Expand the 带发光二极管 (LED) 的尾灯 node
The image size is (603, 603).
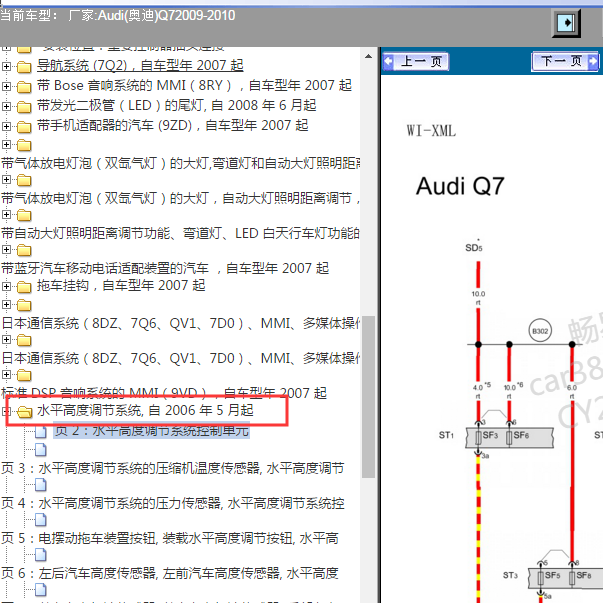click(6, 106)
